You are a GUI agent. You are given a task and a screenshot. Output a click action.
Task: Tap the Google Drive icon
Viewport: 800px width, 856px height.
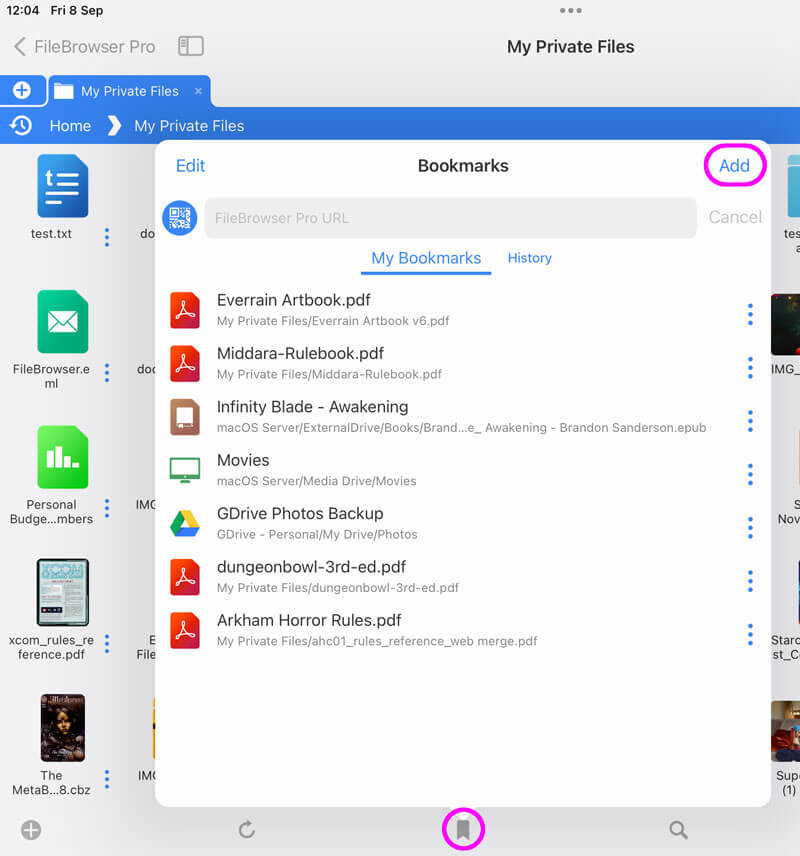pos(185,524)
